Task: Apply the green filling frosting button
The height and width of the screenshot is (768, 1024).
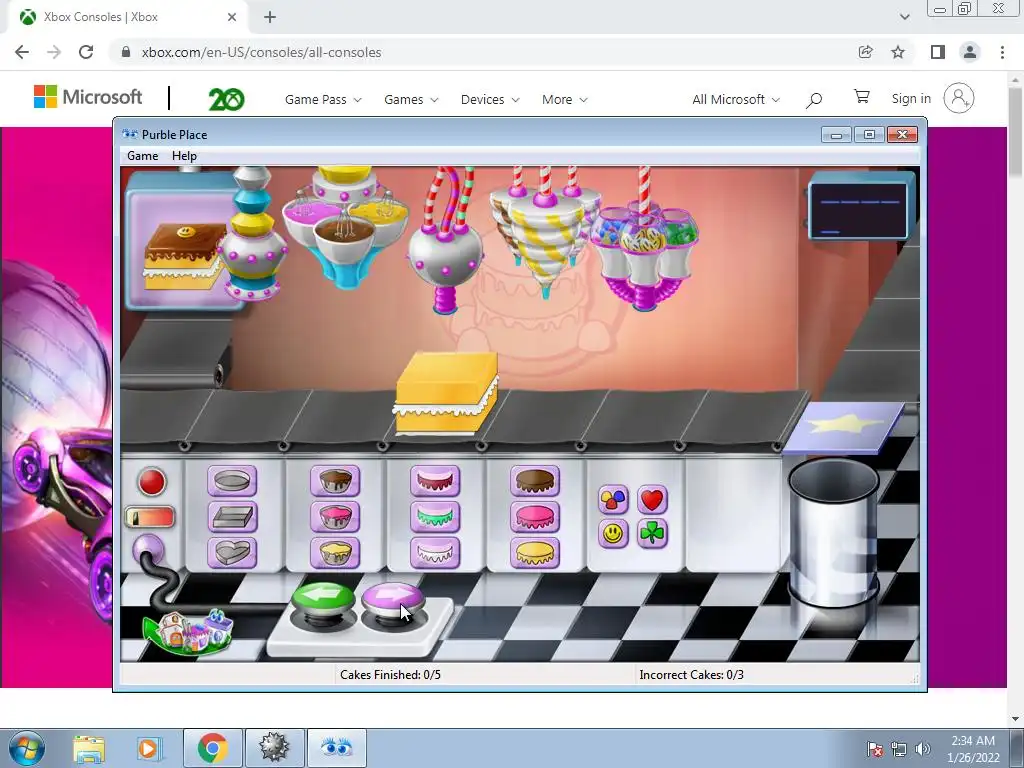Action: (435, 517)
